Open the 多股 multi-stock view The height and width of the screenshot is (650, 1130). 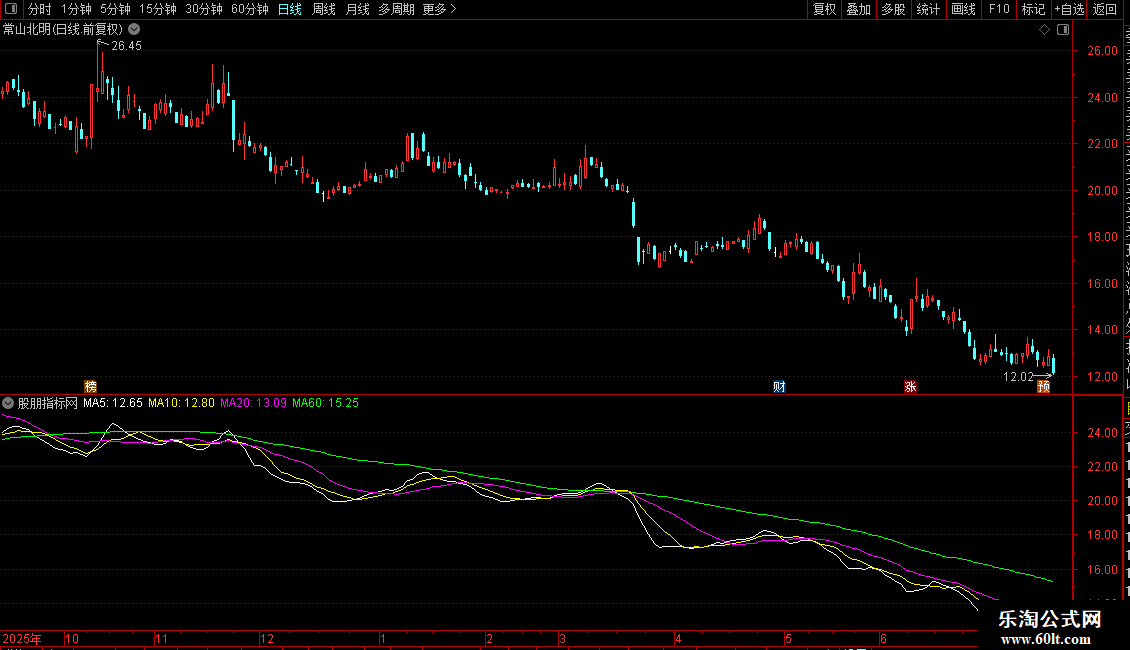893,9
